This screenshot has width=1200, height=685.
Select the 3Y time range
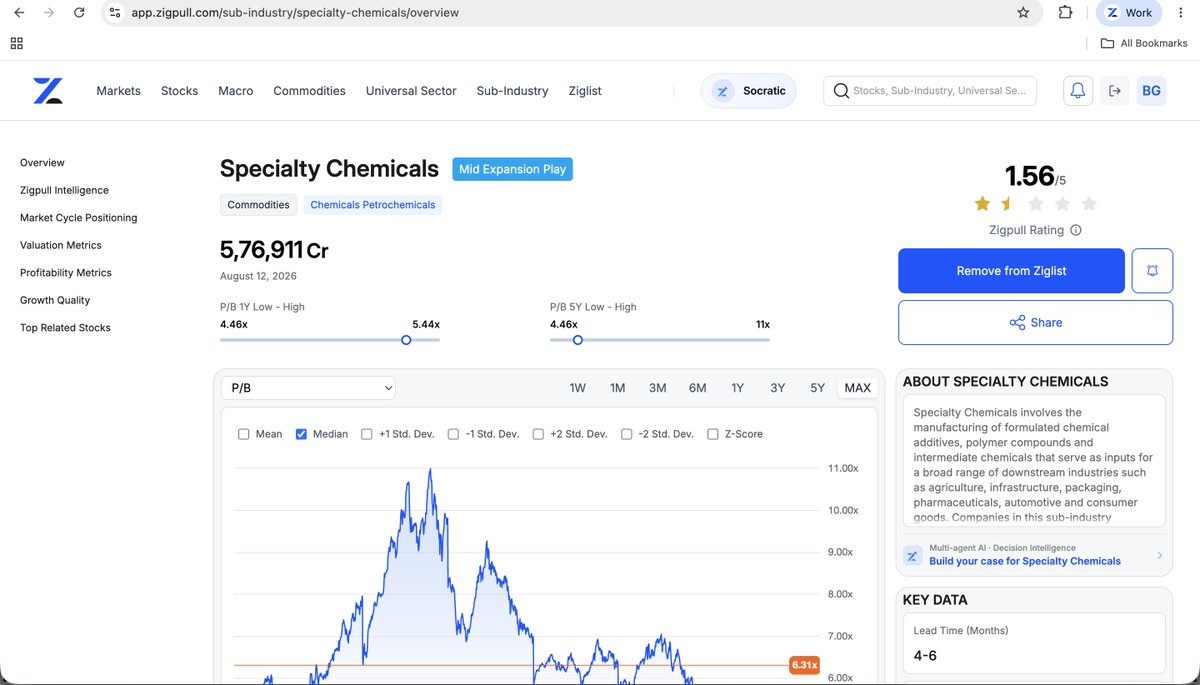tap(777, 388)
